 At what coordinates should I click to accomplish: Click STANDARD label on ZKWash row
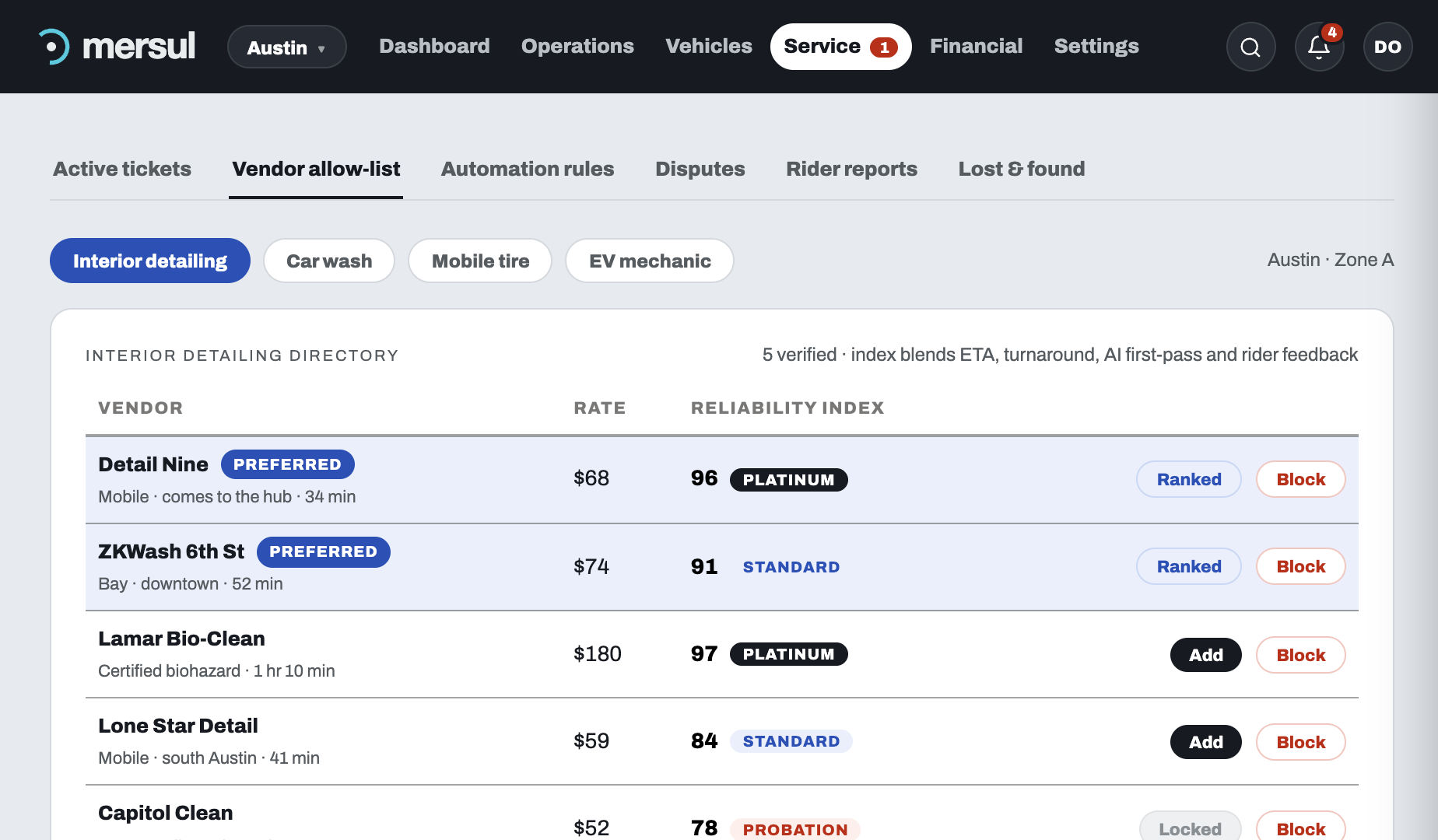tap(791, 567)
